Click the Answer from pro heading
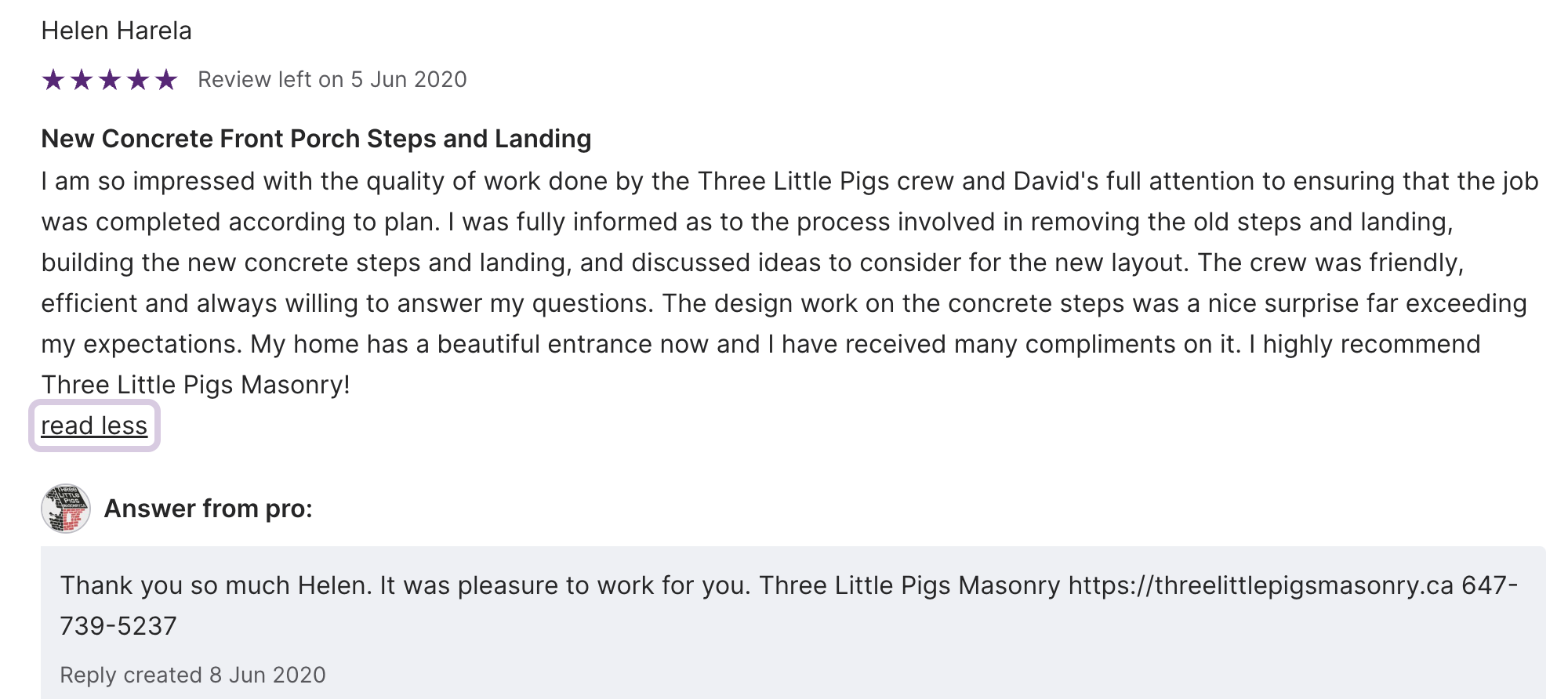 click(208, 509)
